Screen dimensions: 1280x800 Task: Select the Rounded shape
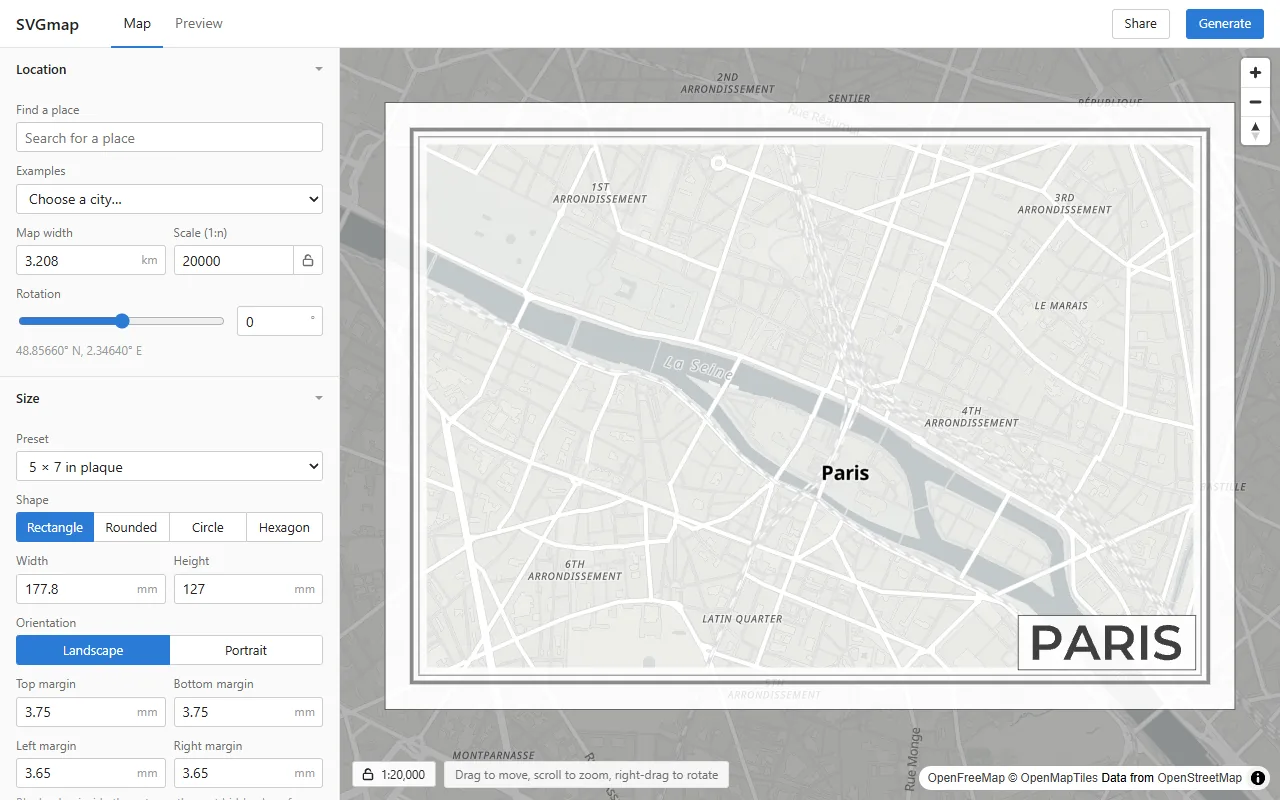click(x=131, y=527)
